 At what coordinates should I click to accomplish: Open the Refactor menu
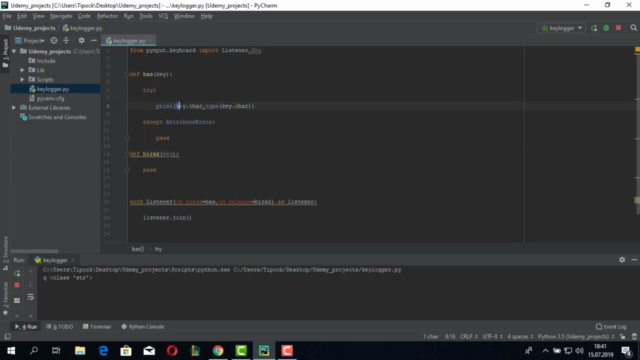107,16
